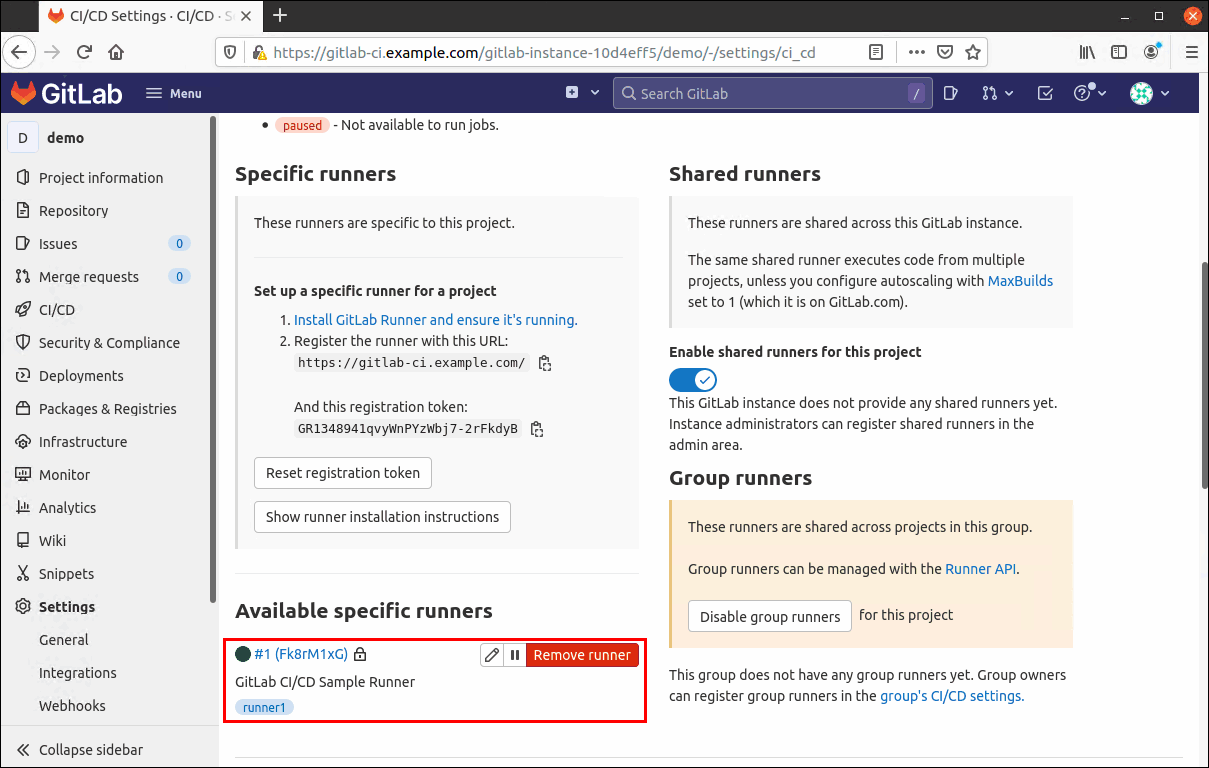Pause runner #1 with pause icon
The height and width of the screenshot is (768, 1209).
pyautogui.click(x=515, y=655)
